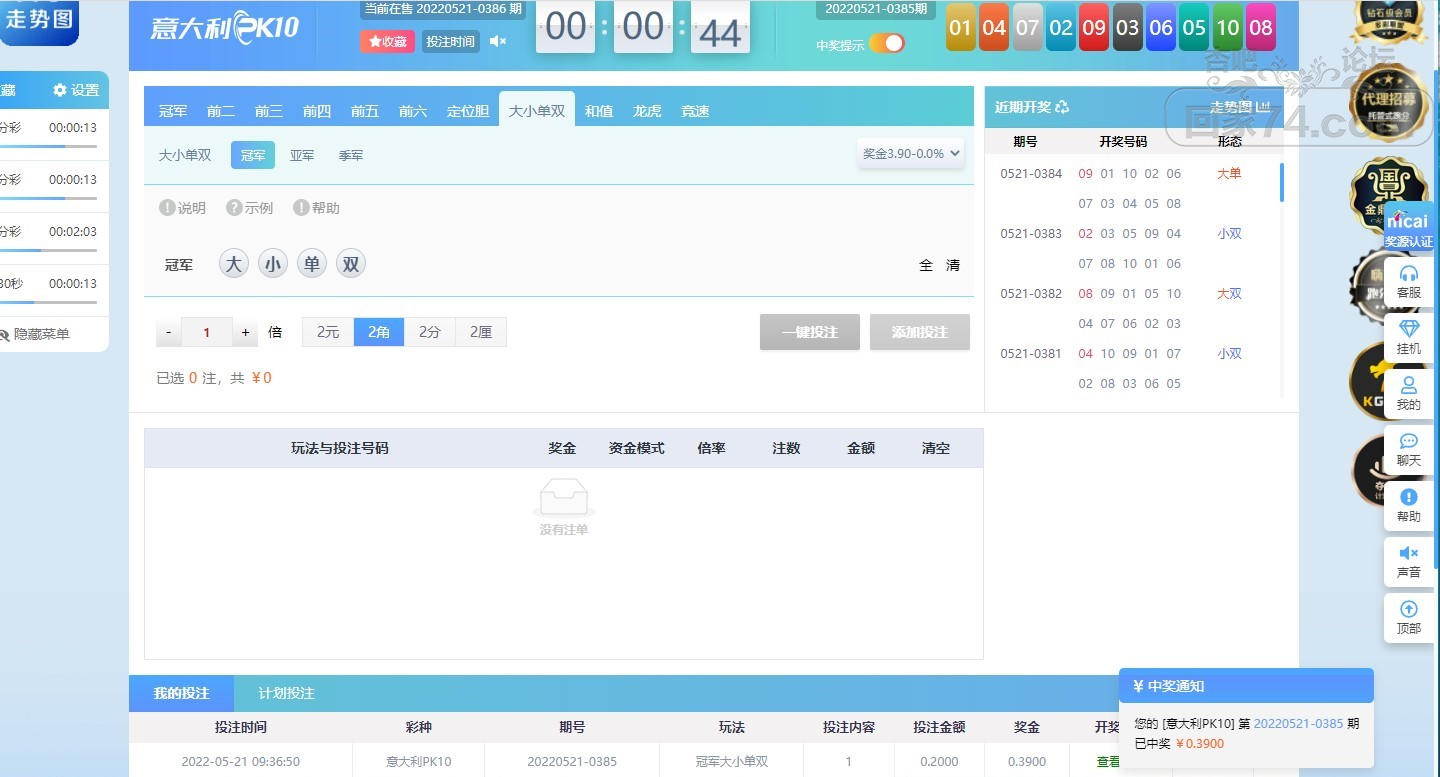
Task: Open 挂机 diamond icon in side toolbar
Action: point(1409,329)
